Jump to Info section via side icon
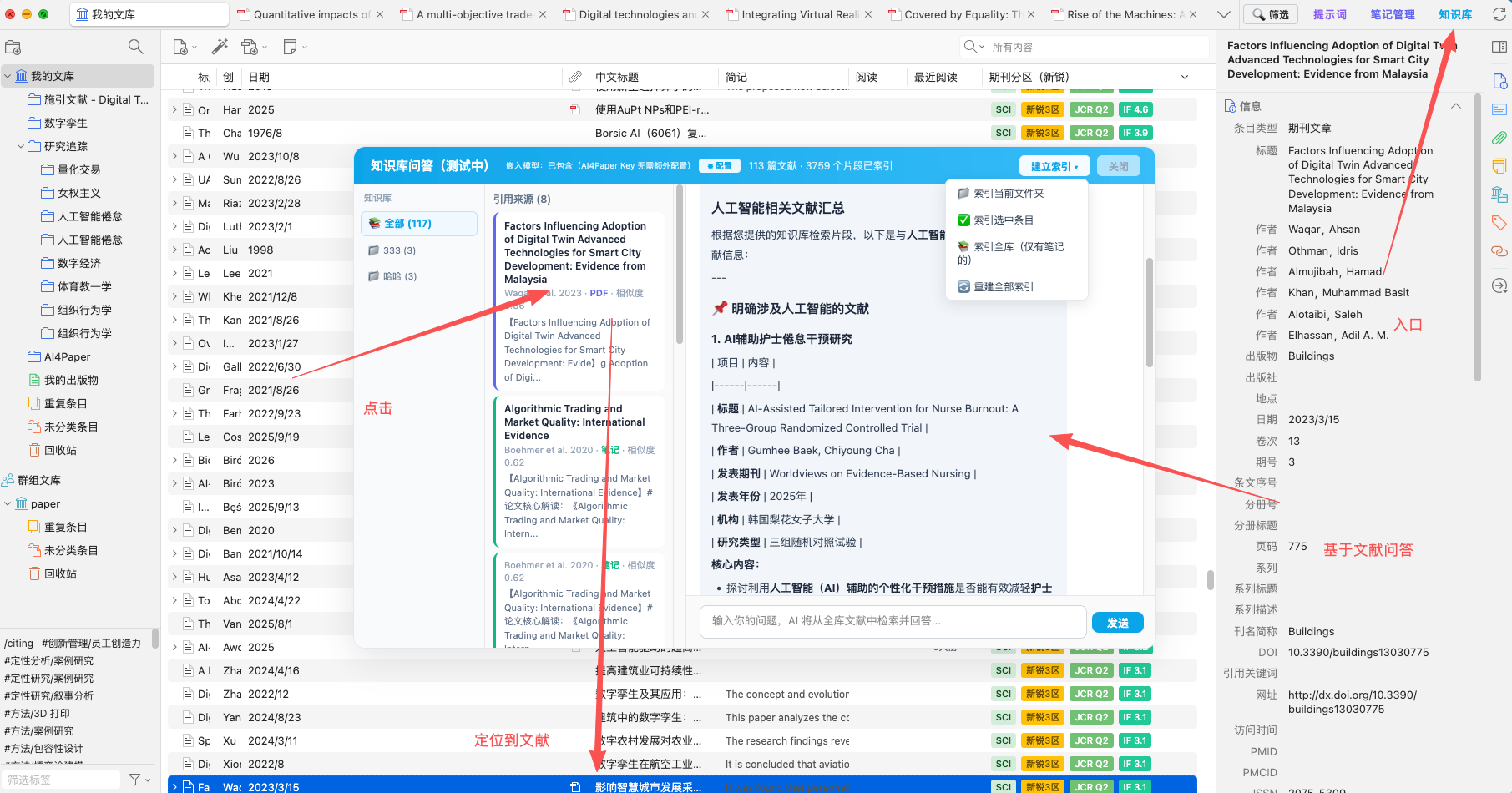 click(1499, 81)
